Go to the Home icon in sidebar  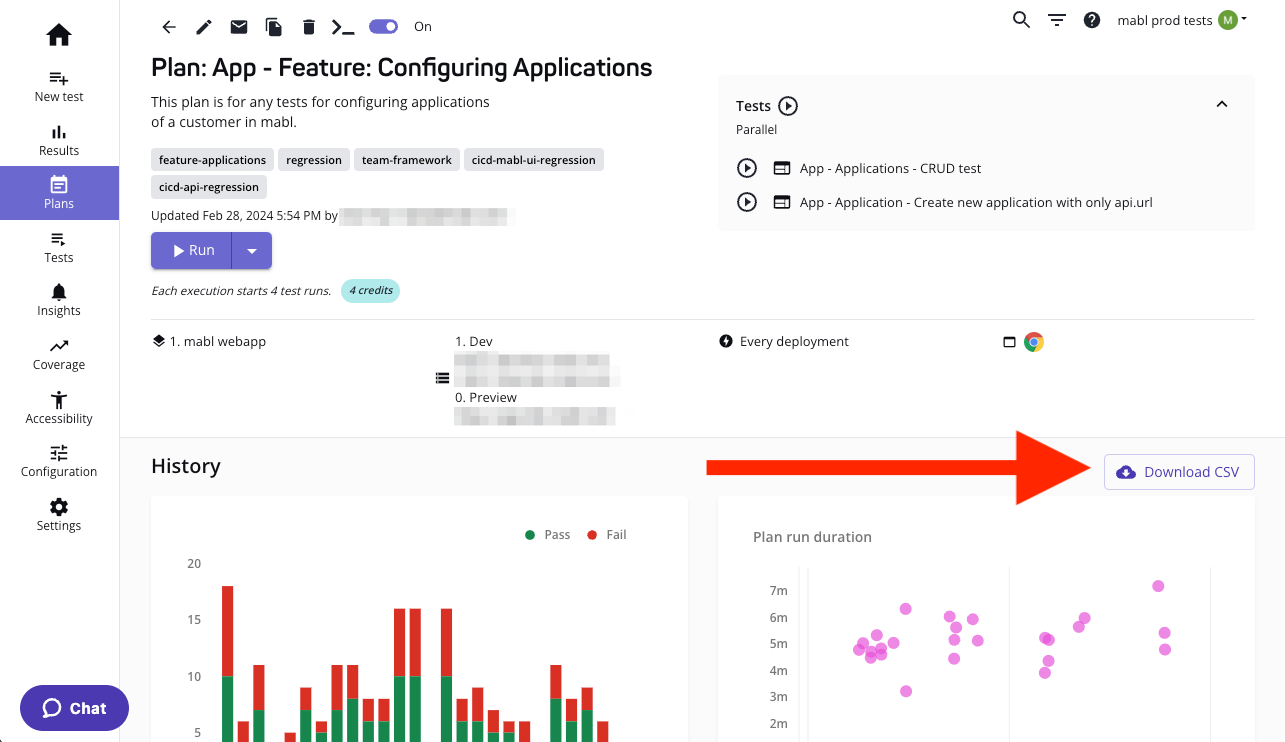59,35
